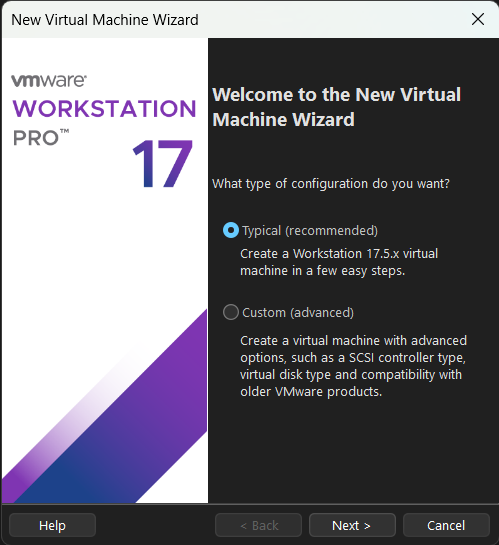Click the purple WORKSTATION wordmark
This screenshot has width=499, height=545.
click(104, 108)
